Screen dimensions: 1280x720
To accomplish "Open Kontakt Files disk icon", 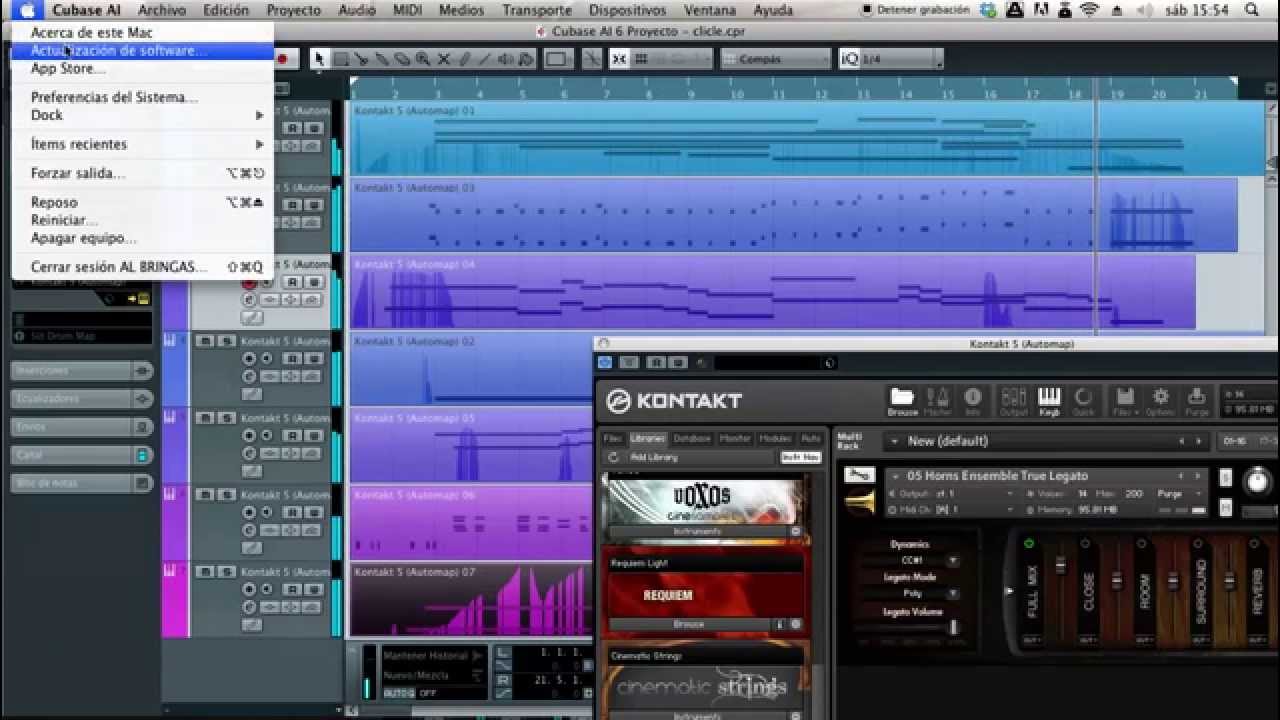I will coord(1124,401).
